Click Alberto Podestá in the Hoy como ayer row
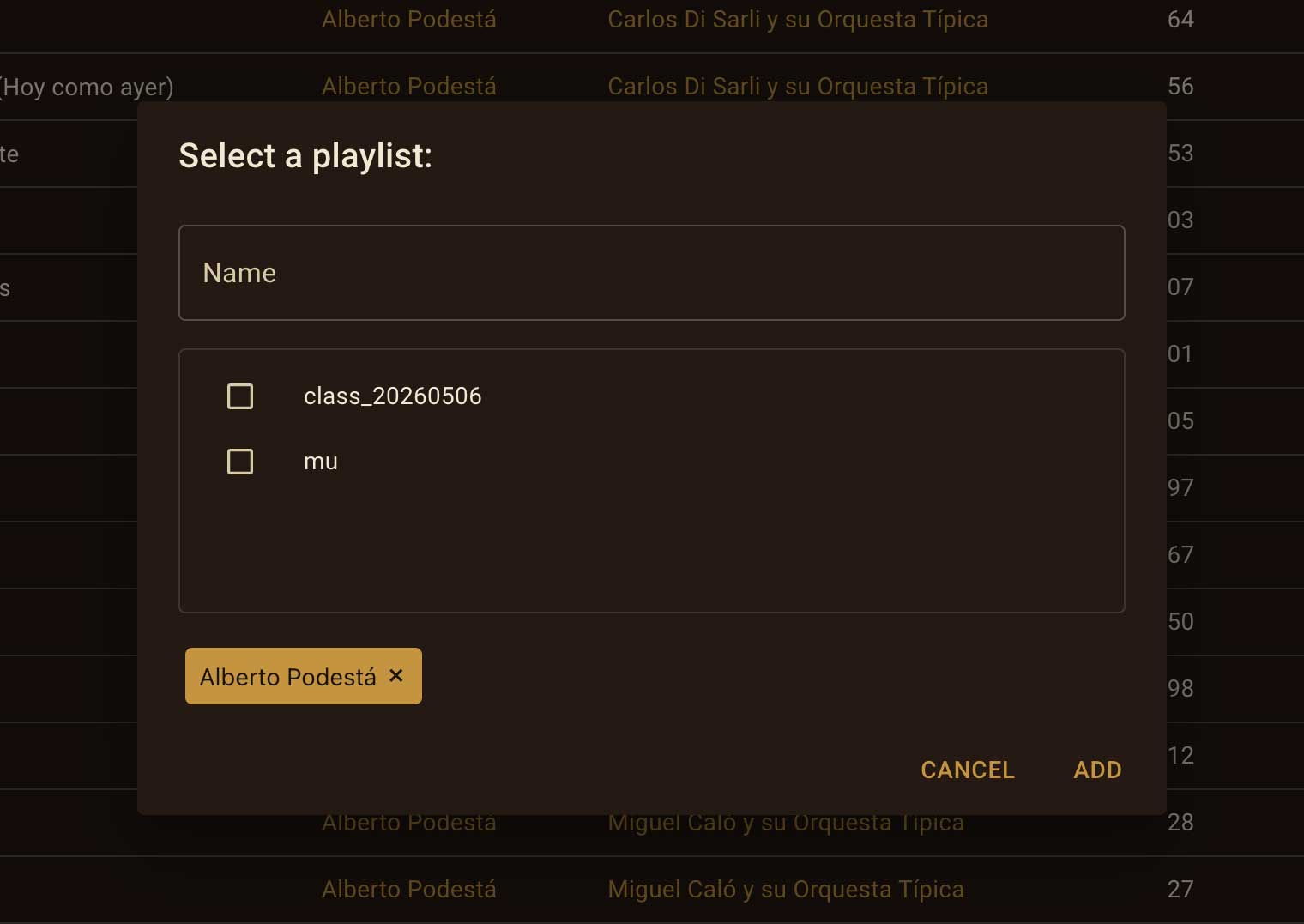Screen dimensions: 1304x924 (408, 86)
